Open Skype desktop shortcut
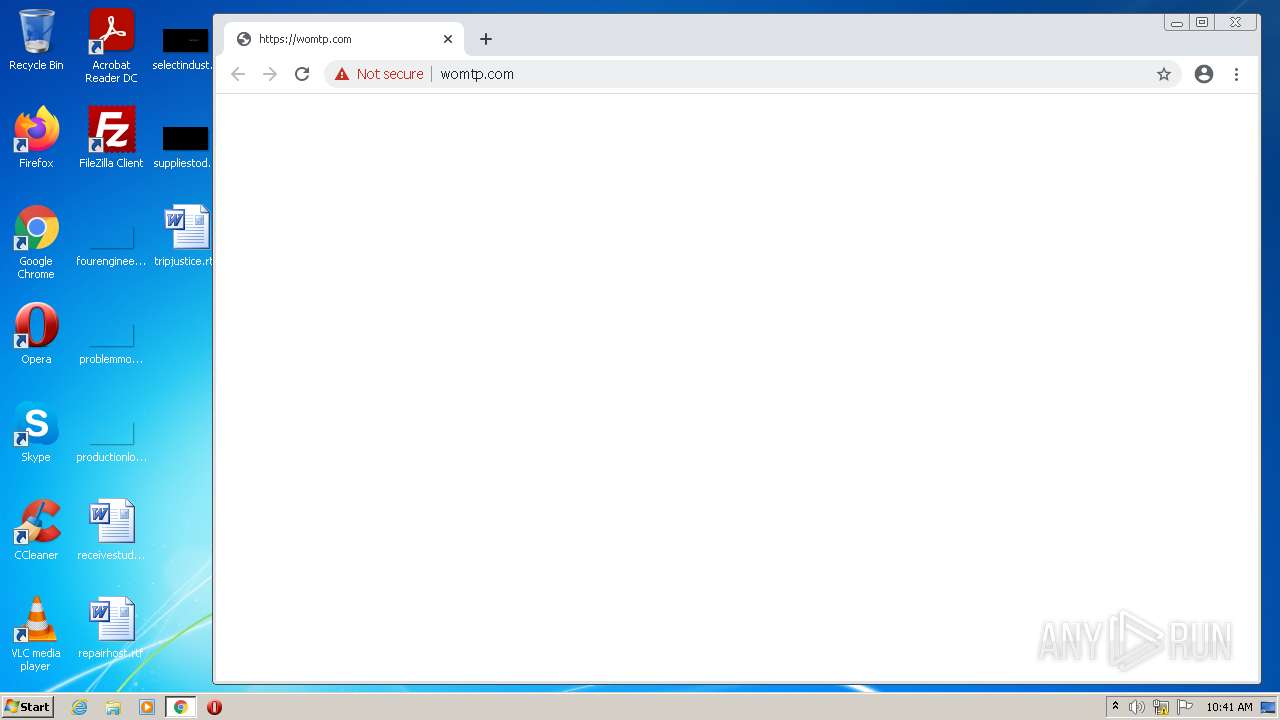1280x720 pixels. [36, 432]
